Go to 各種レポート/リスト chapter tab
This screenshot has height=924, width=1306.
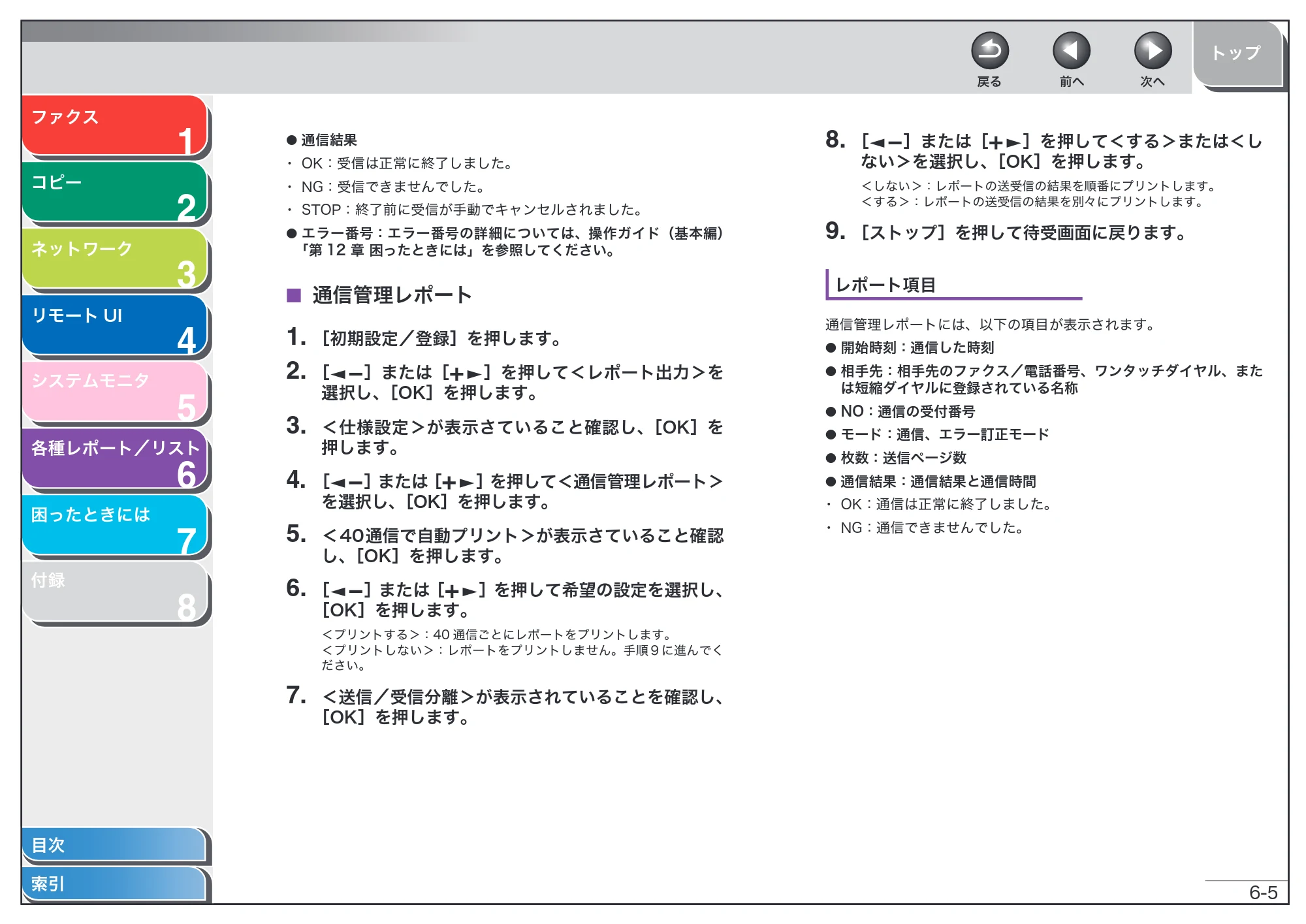[x=115, y=458]
